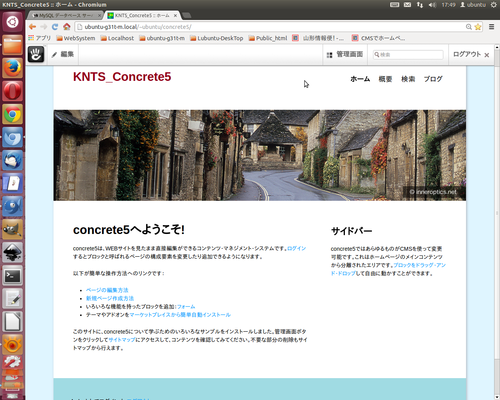The width and height of the screenshot is (500, 400).
Task: Launch Inkscape from the dock
Action: click(13, 252)
